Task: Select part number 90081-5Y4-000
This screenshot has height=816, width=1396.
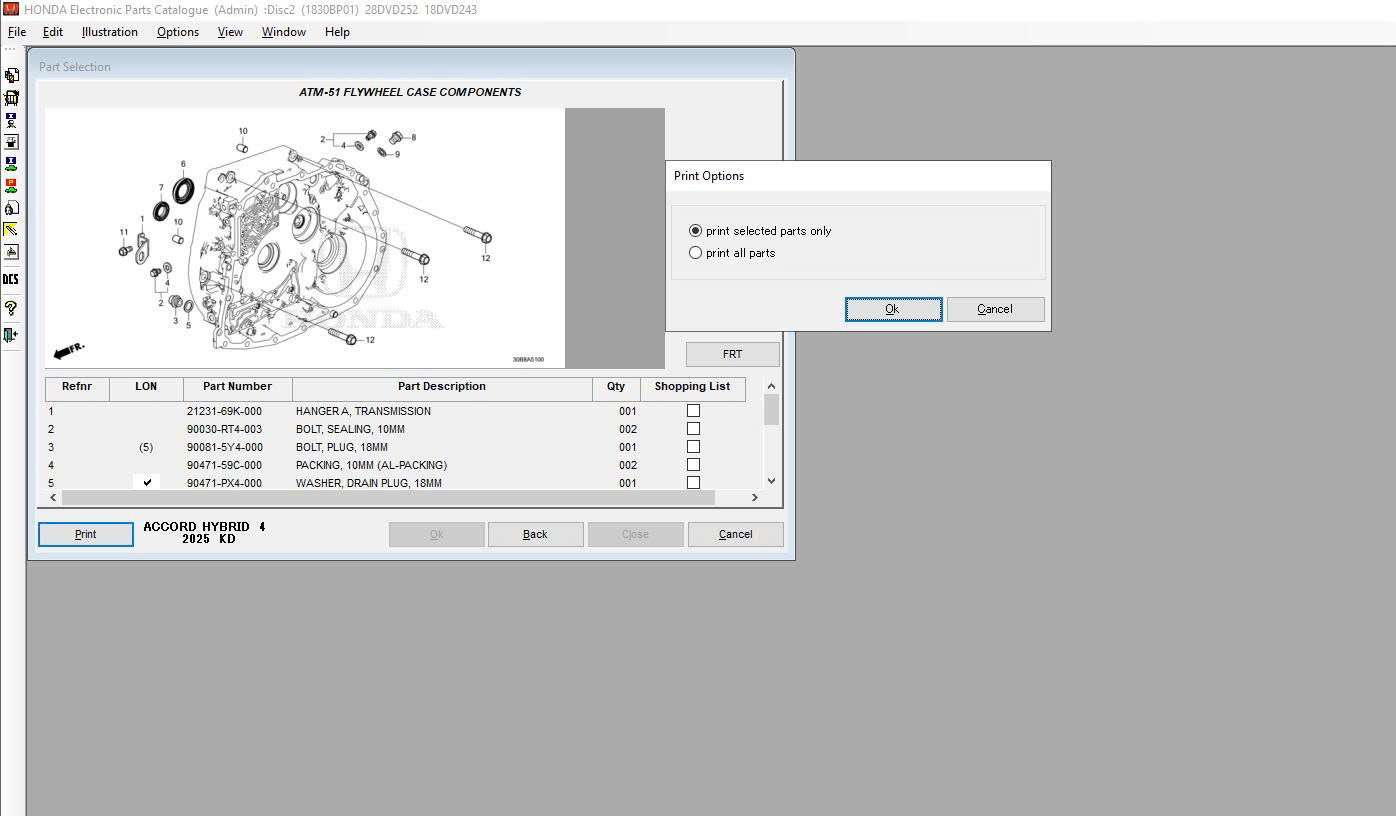Action: click(x=224, y=447)
